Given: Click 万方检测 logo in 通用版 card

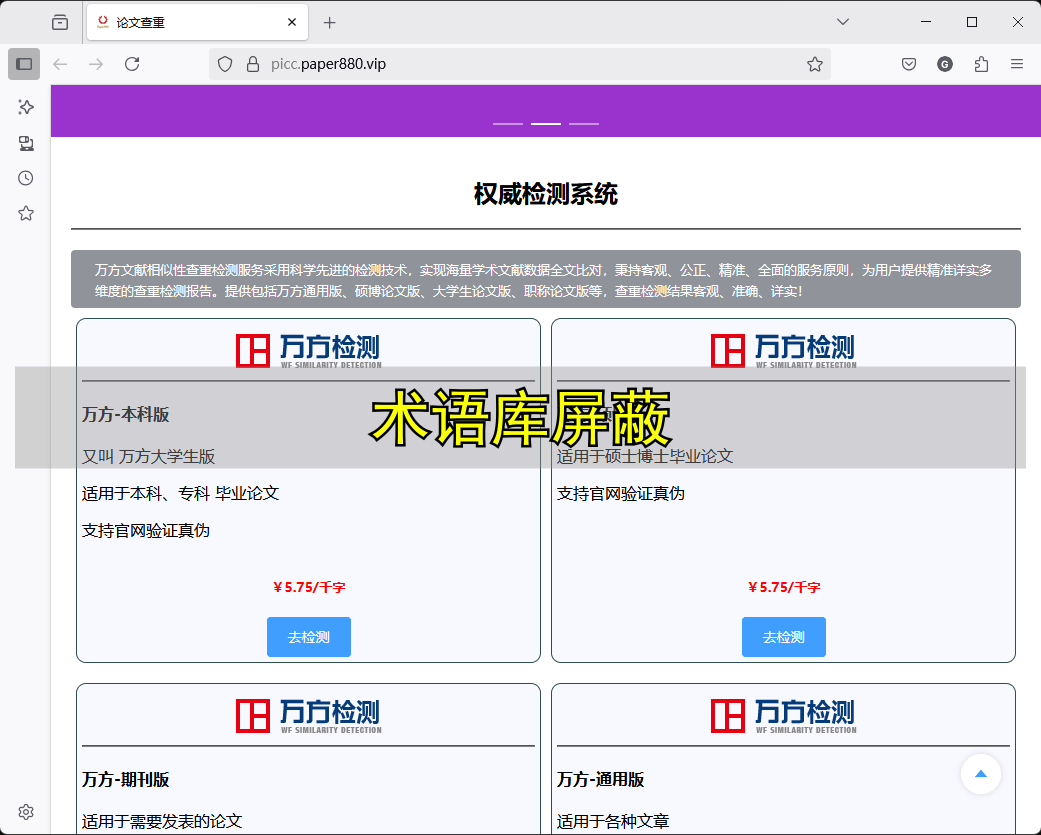Looking at the screenshot, I should (783, 716).
